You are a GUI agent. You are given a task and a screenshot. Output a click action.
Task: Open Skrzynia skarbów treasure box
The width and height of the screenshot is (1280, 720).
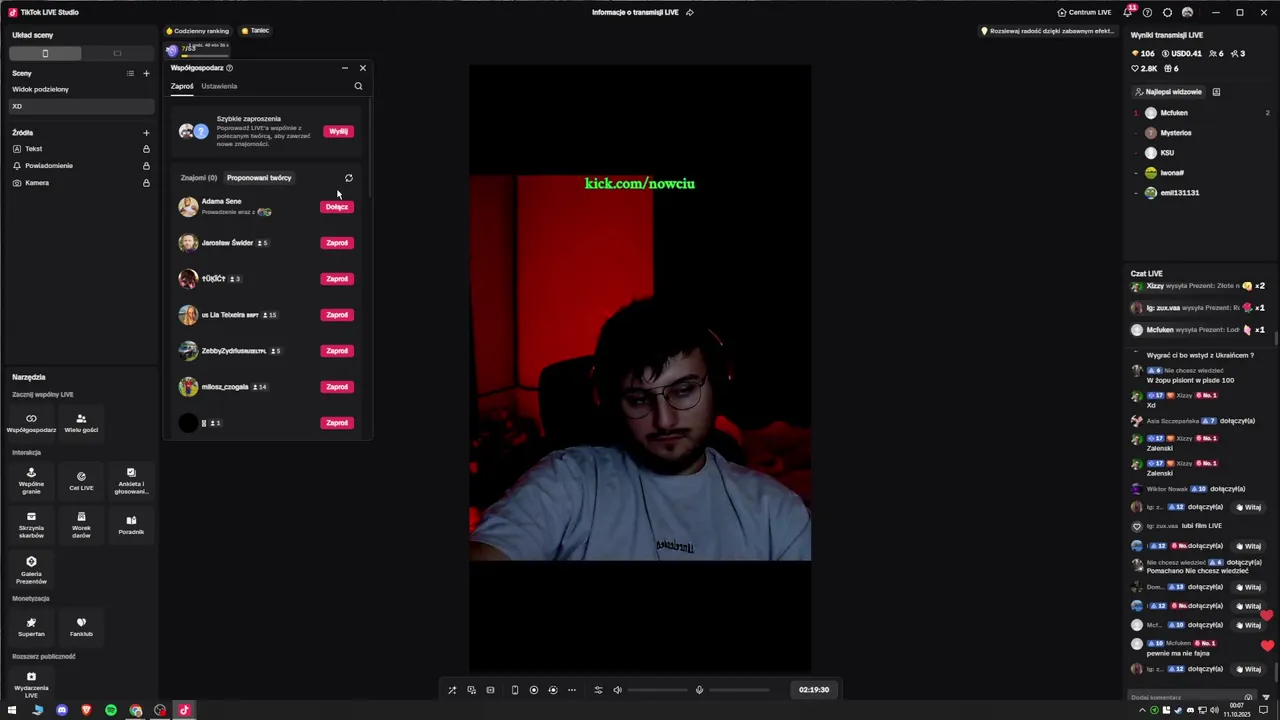(x=31, y=524)
